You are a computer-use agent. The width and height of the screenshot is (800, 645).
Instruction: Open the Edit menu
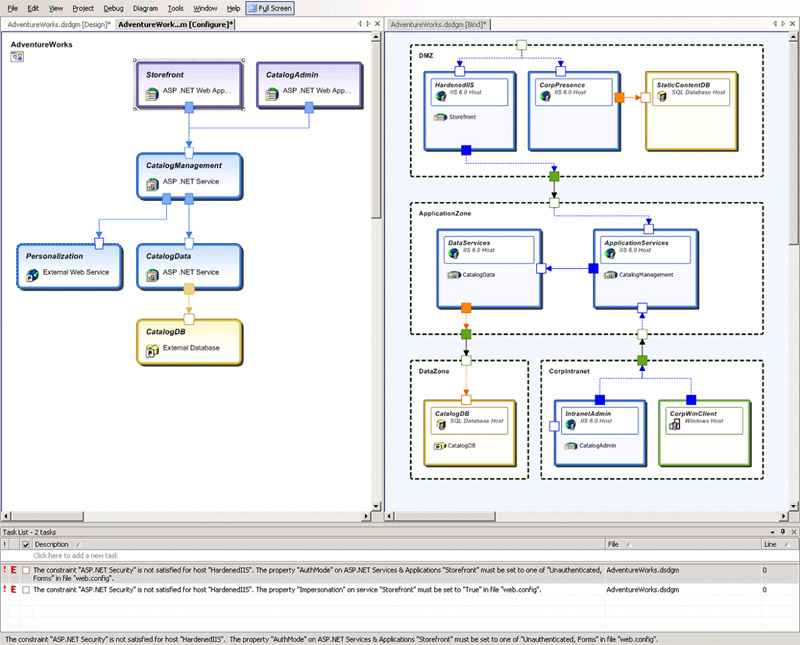[33, 8]
